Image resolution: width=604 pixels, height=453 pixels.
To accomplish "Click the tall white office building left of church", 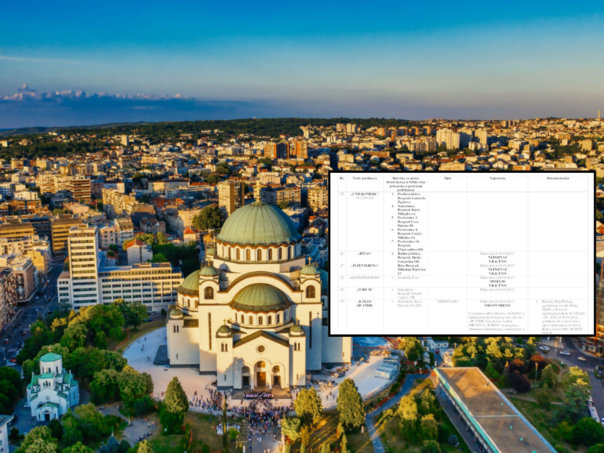I will pos(83,265).
